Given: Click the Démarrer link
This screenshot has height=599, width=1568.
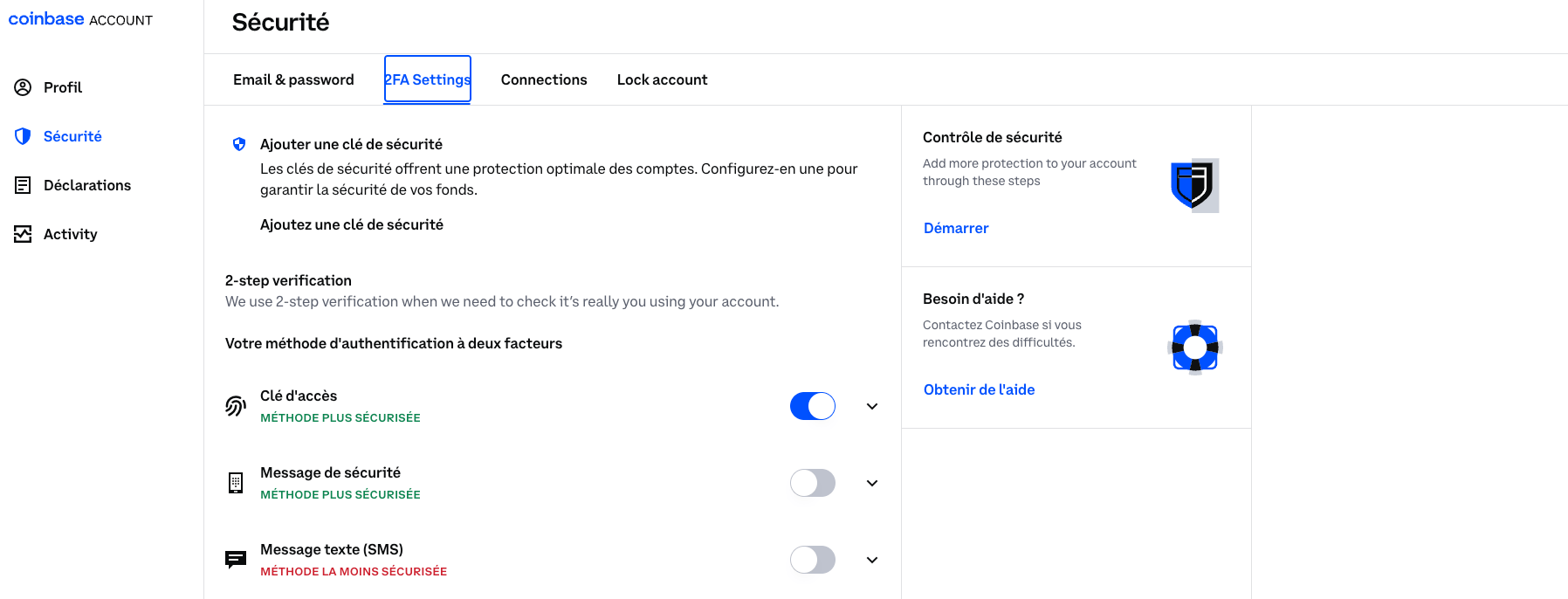Looking at the screenshot, I should [x=956, y=228].
